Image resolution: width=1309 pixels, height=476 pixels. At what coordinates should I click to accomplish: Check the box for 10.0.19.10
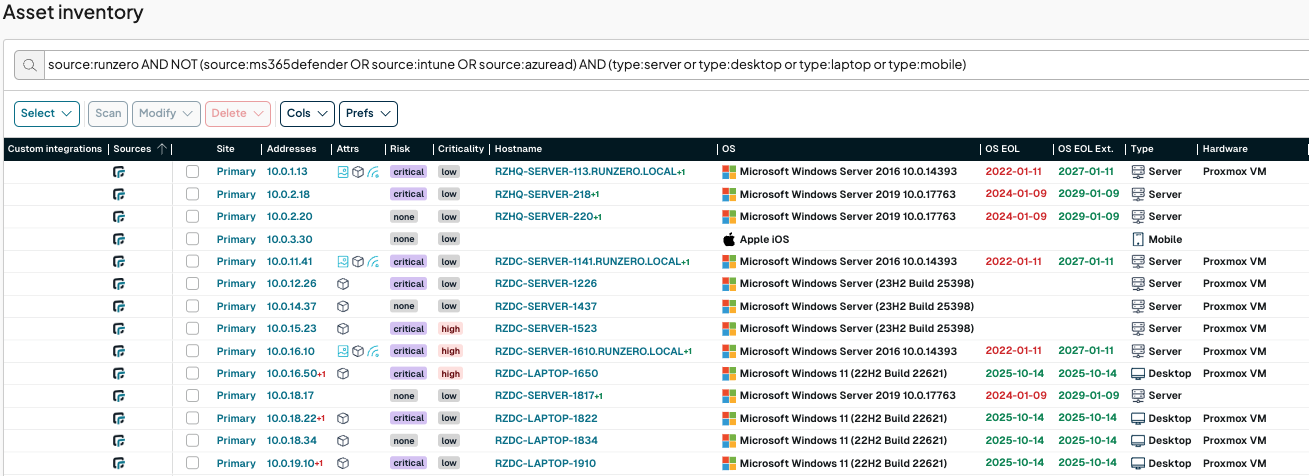point(193,463)
